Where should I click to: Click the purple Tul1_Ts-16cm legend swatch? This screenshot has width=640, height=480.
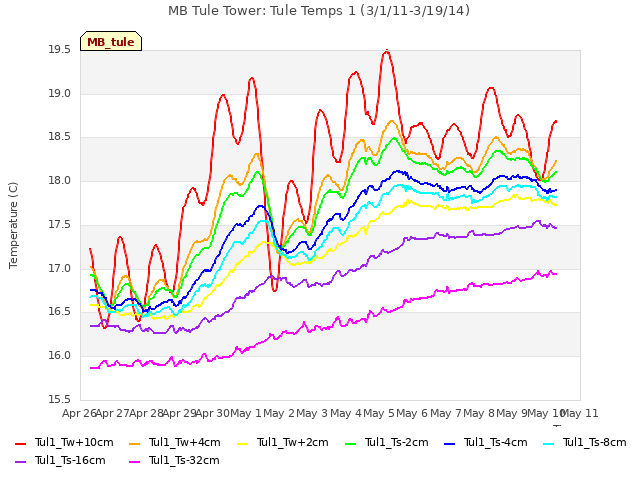tap(20, 462)
